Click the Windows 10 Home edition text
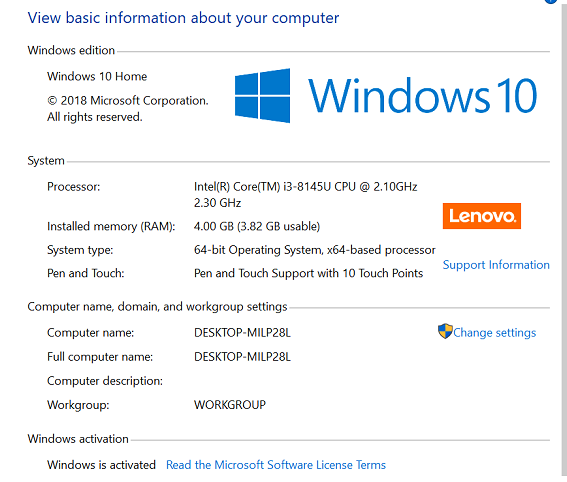The height and width of the screenshot is (482, 567). [97, 76]
